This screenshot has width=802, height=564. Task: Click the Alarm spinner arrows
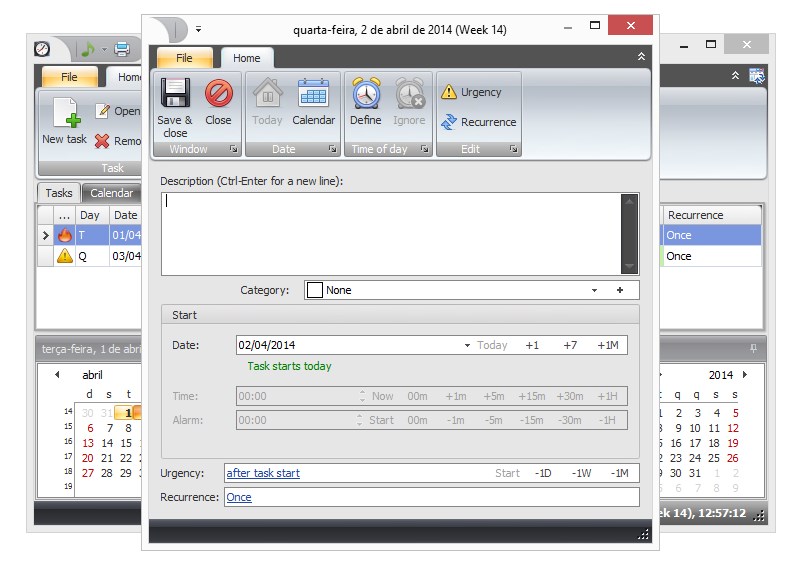[x=360, y=420]
